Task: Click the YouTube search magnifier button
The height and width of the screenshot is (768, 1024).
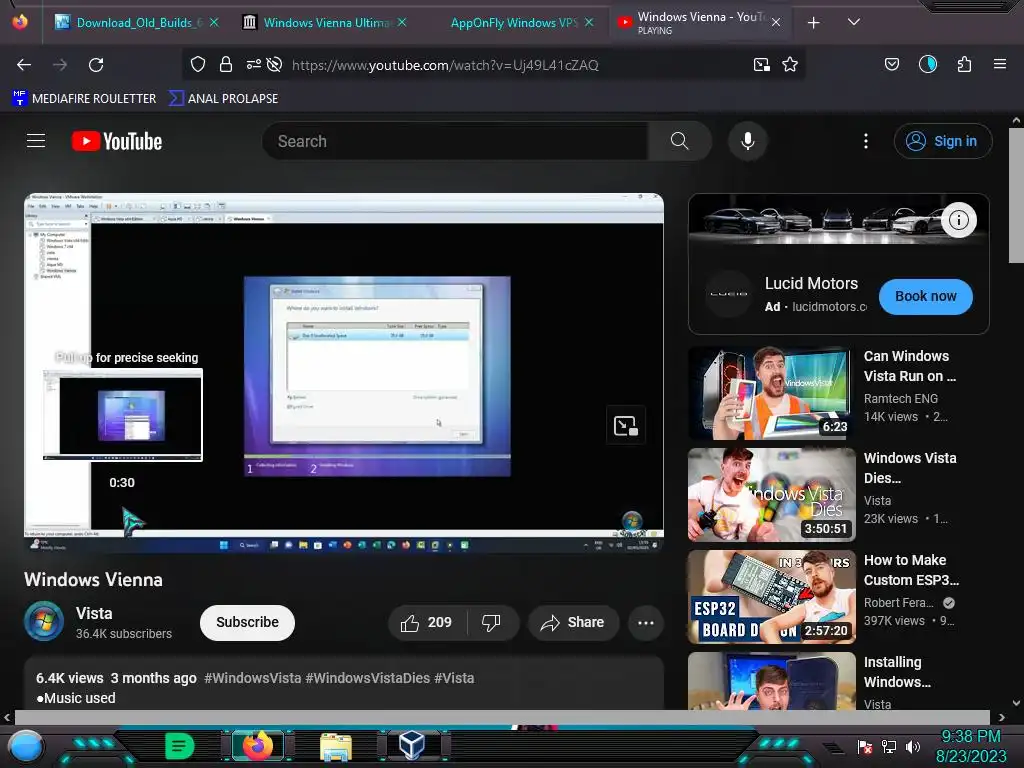Action: click(x=679, y=141)
